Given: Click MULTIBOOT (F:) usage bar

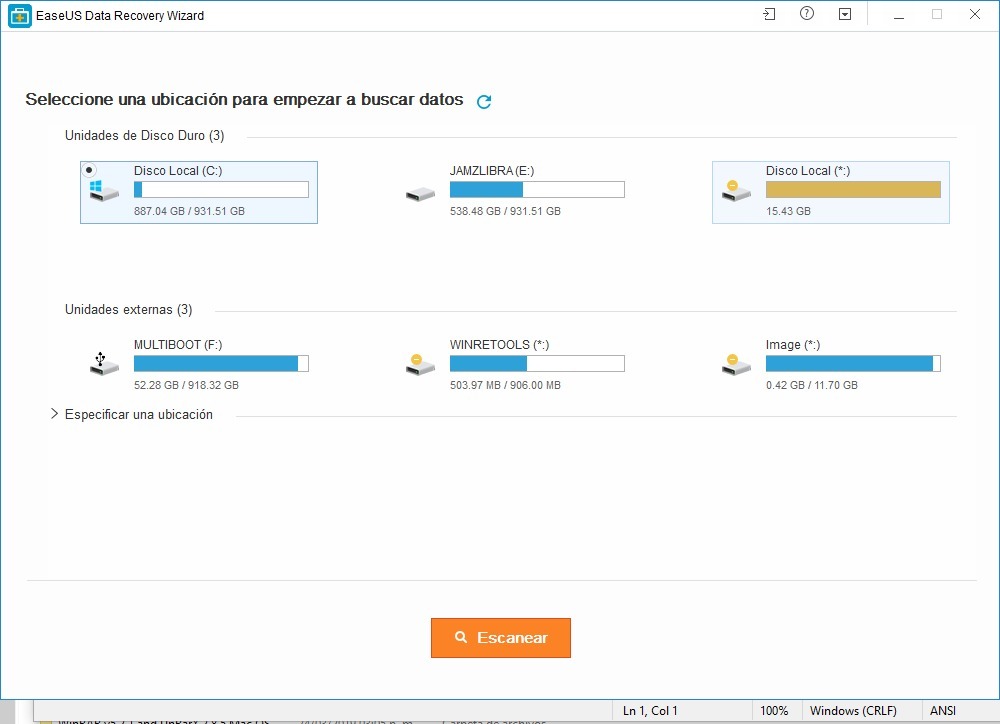Looking at the screenshot, I should (221, 364).
